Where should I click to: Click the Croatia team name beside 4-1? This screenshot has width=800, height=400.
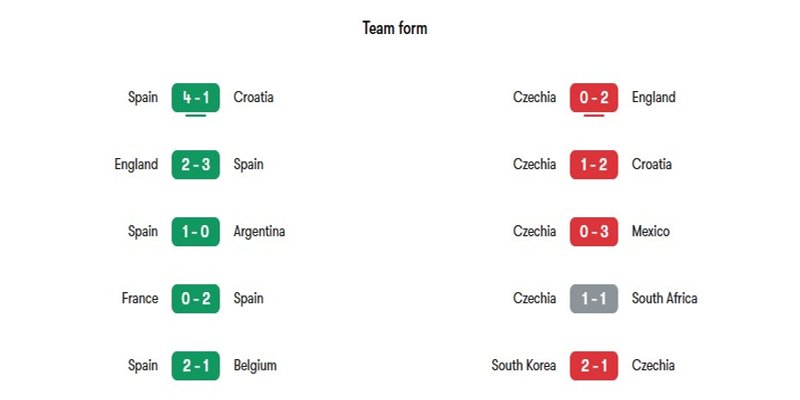(x=254, y=97)
